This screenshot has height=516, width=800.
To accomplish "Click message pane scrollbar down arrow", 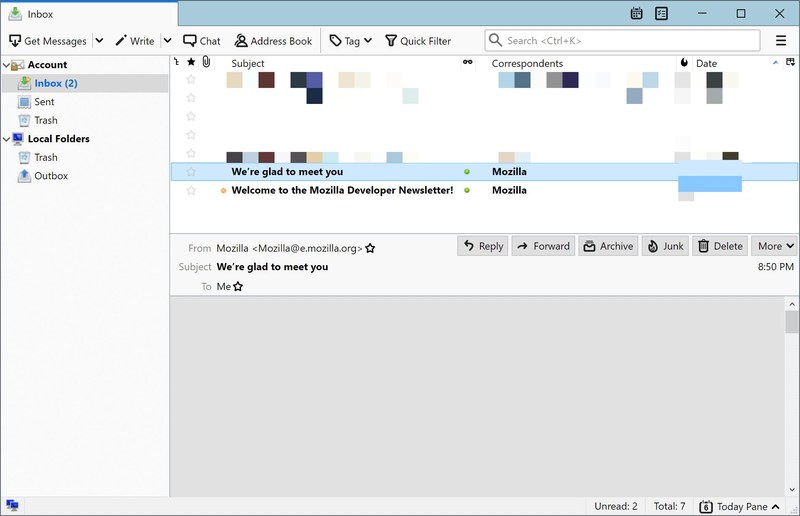I will 792,489.
